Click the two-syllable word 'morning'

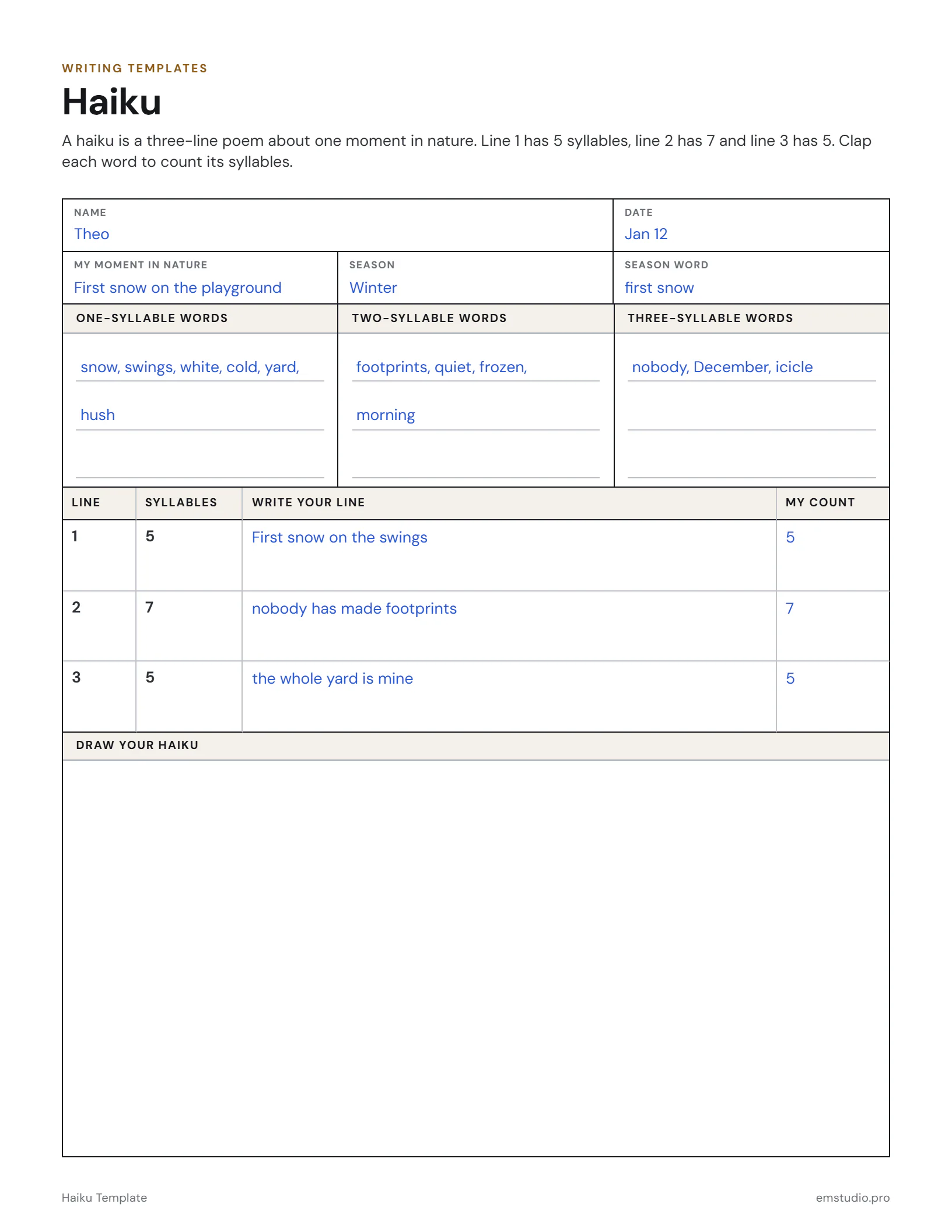click(x=386, y=415)
